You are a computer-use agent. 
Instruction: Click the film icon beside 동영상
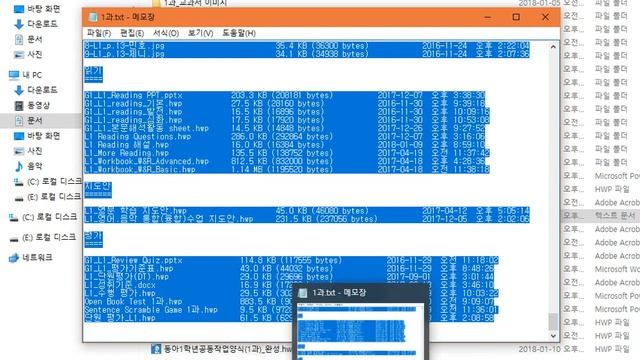point(19,105)
